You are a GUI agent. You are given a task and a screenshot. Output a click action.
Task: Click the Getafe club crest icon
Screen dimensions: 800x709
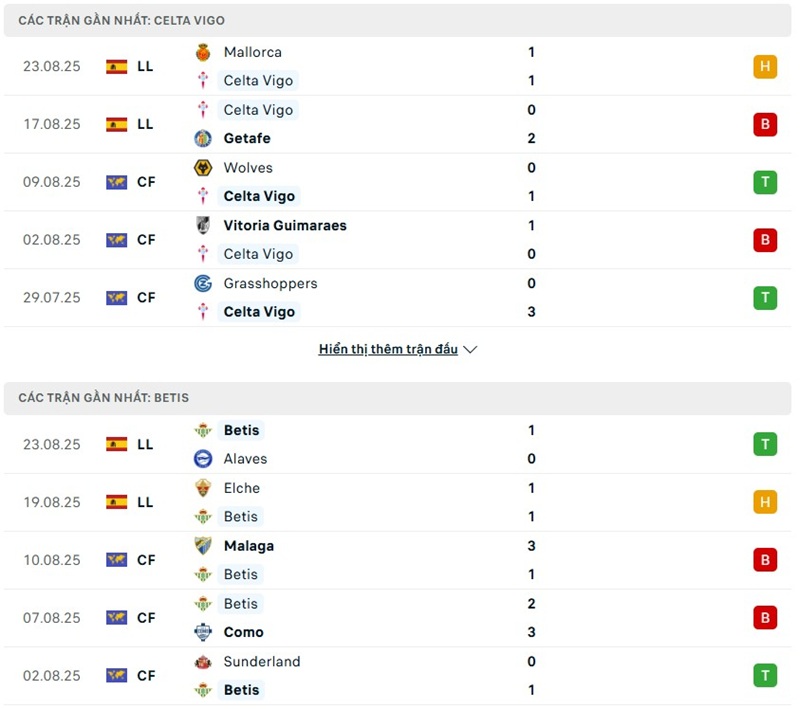point(203,138)
